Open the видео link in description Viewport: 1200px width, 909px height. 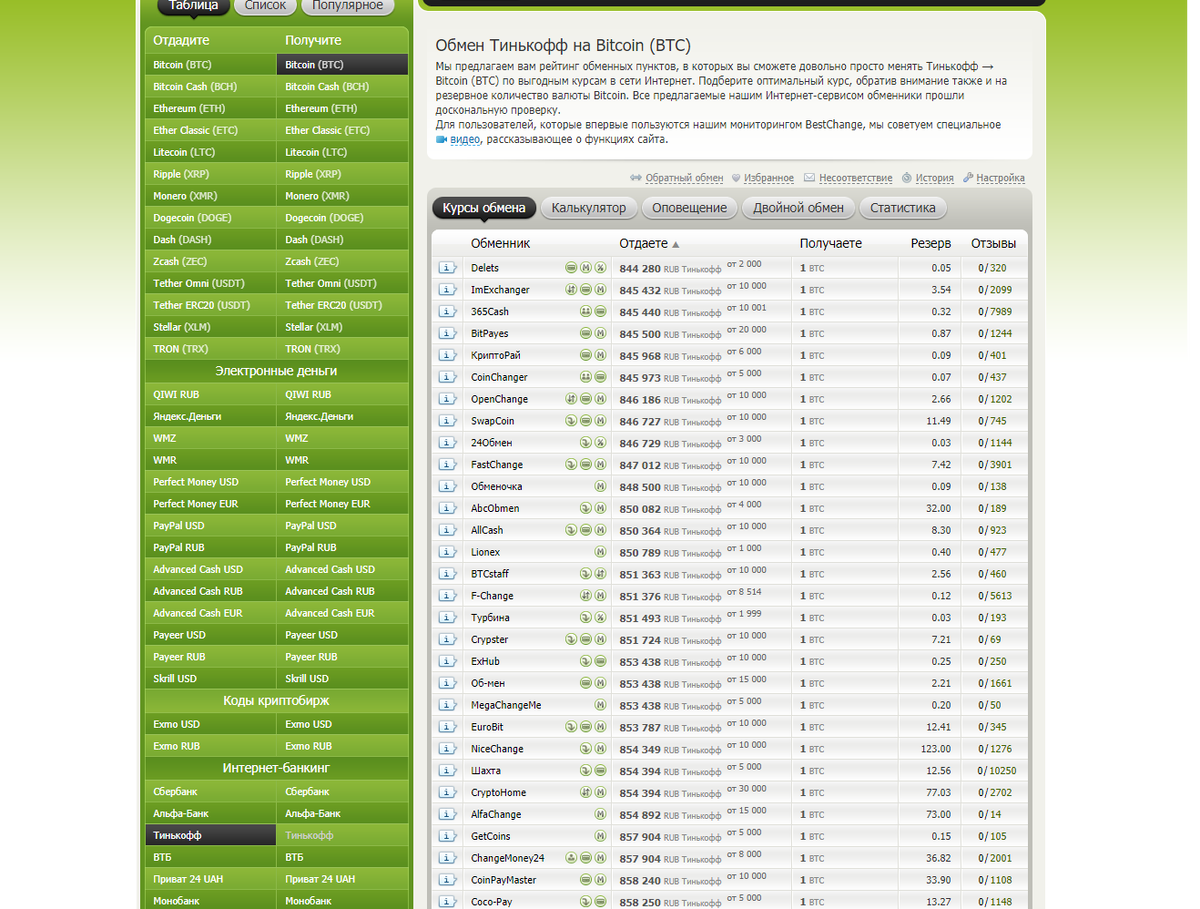[465, 140]
